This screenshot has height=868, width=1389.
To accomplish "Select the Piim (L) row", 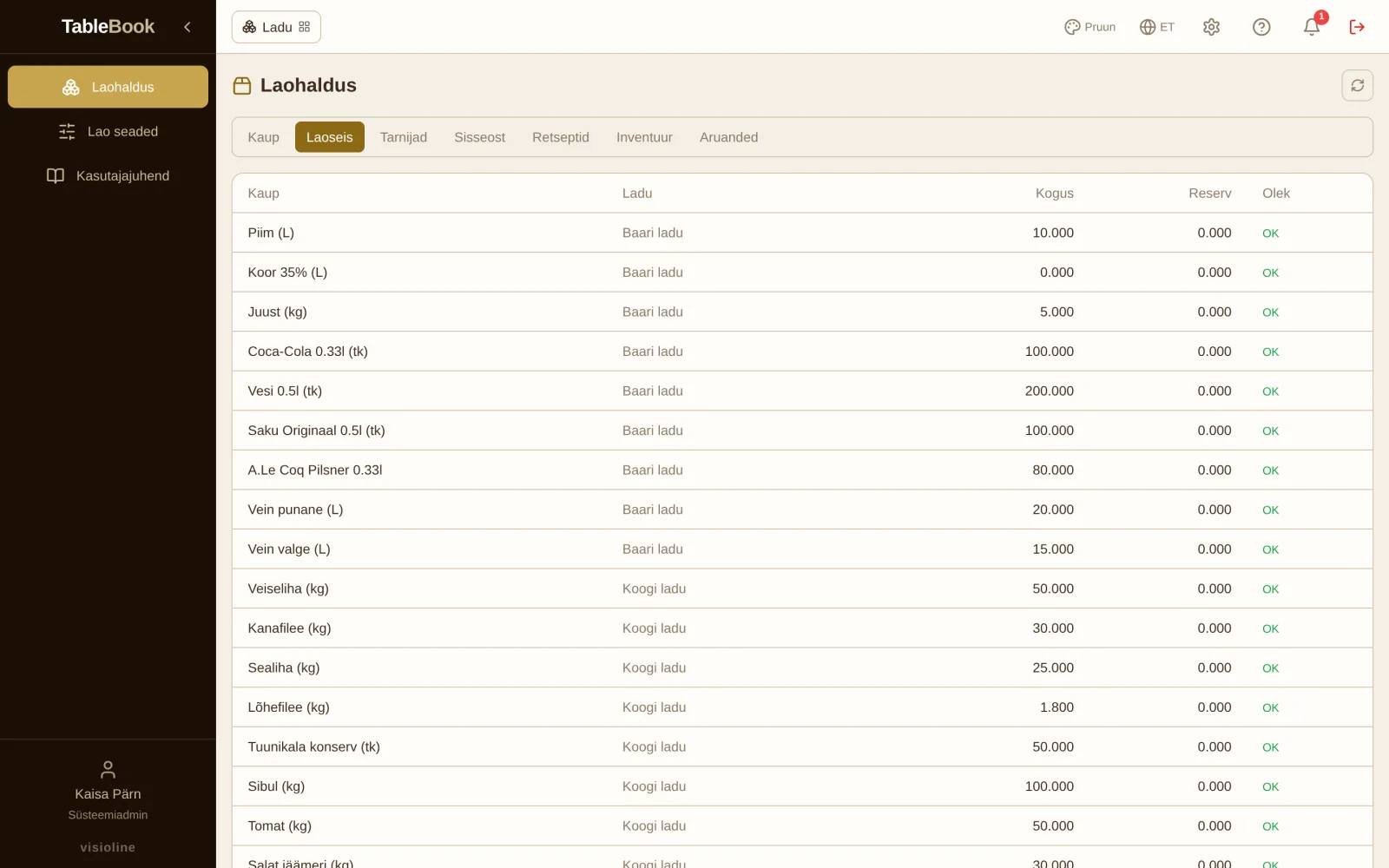I will pyautogui.click(x=802, y=233).
